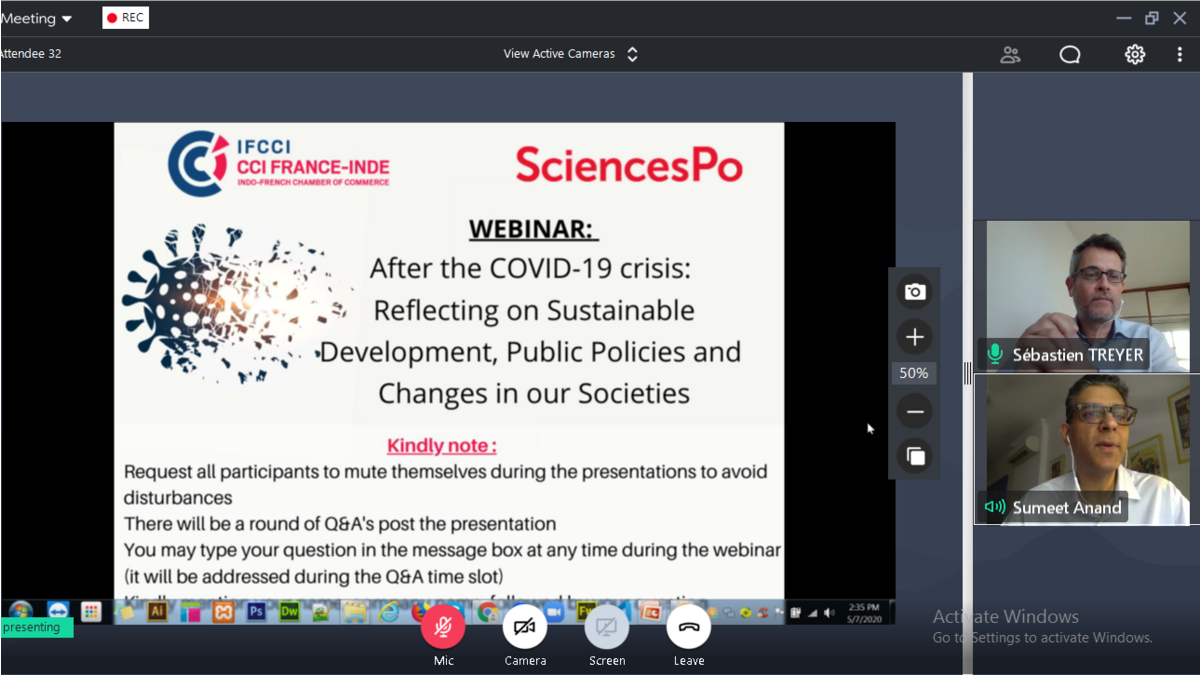The height and width of the screenshot is (675, 1200).
Task: Click the 50% zoom level indicator
Action: pyautogui.click(x=914, y=373)
